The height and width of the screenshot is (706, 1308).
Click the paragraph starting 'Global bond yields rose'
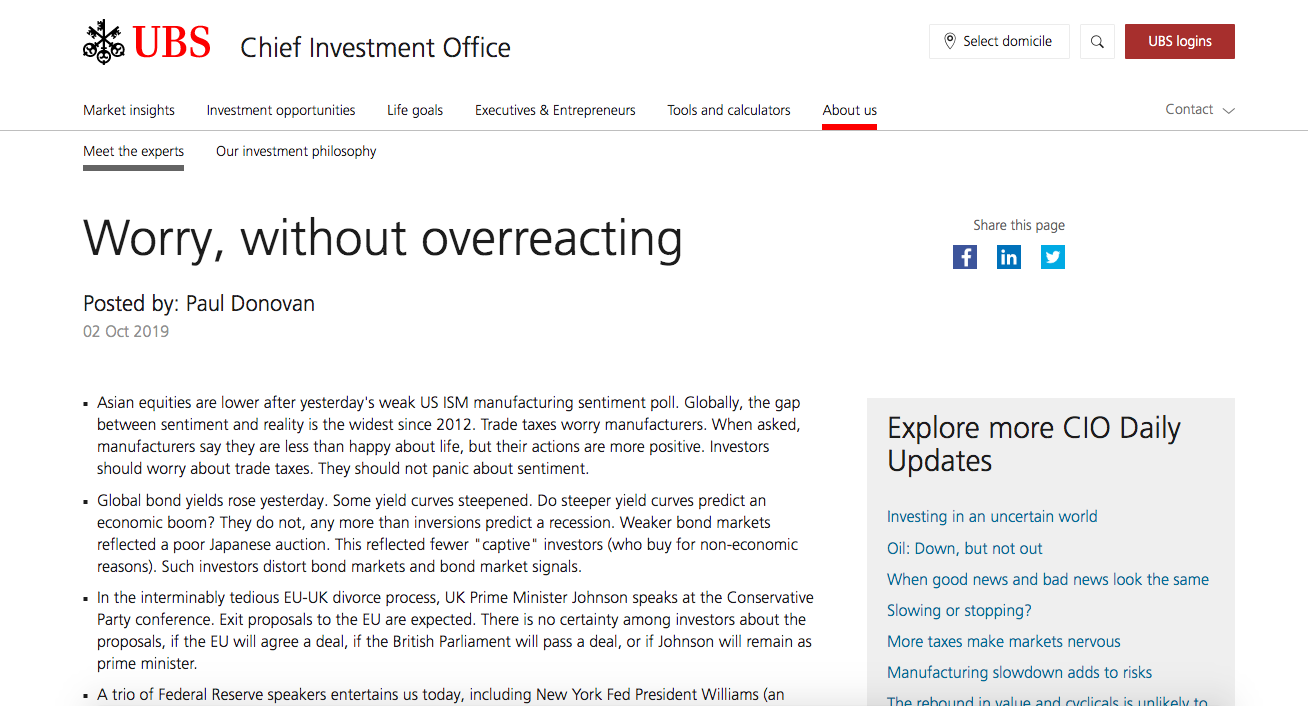point(448,534)
